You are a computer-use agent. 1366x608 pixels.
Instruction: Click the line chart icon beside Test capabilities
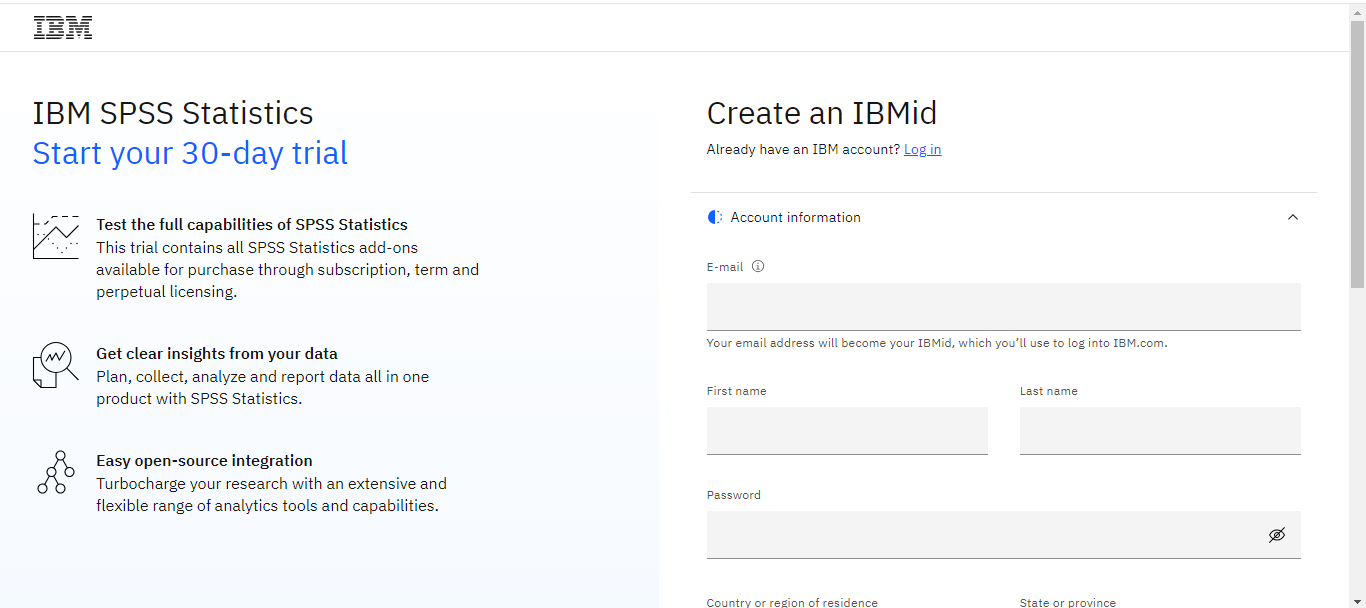pyautogui.click(x=55, y=237)
